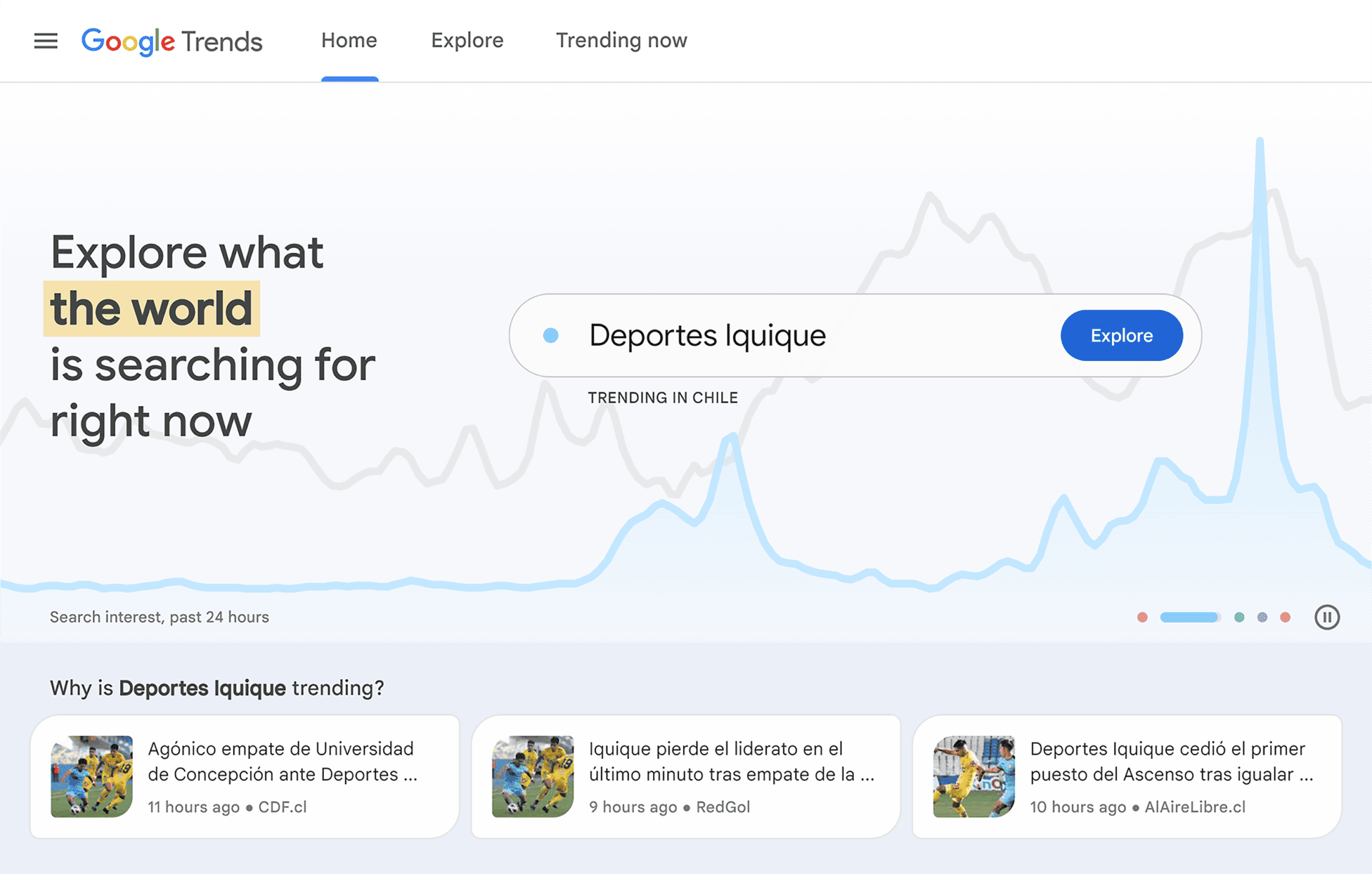Select the blue dotted carousel indicator
This screenshot has height=874, width=1372.
pyautogui.click(x=1262, y=616)
